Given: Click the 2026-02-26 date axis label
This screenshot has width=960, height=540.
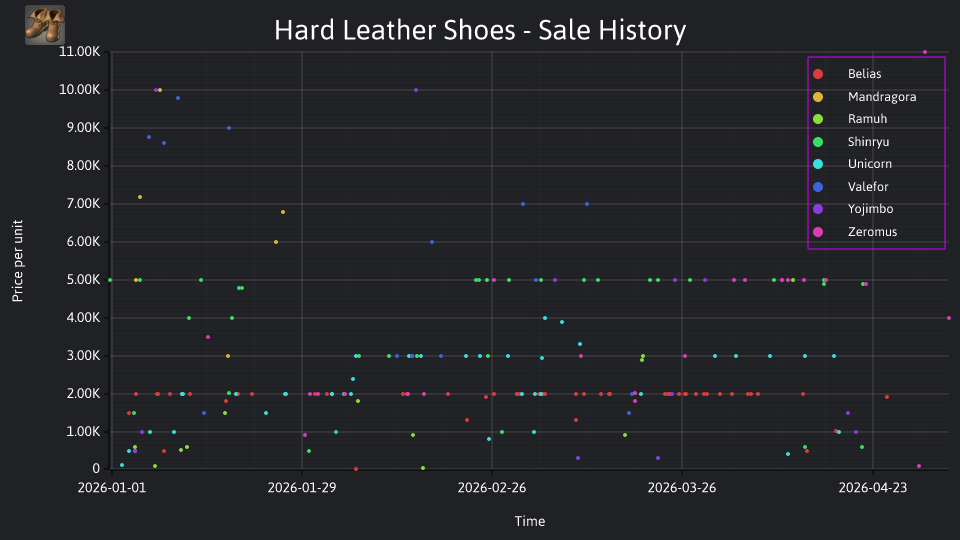Looking at the screenshot, I should coord(492,488).
